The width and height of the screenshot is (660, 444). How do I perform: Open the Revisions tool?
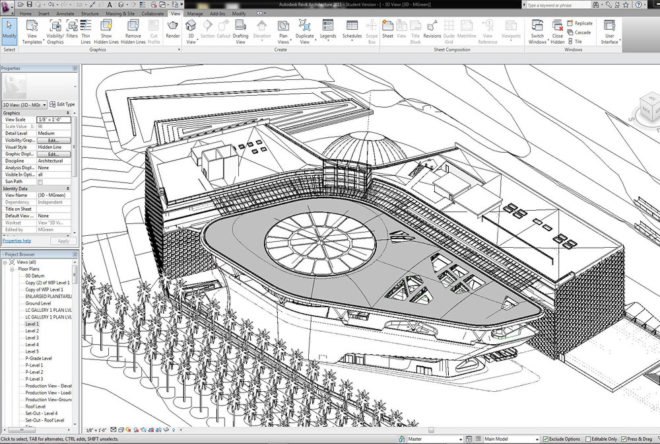[432, 29]
